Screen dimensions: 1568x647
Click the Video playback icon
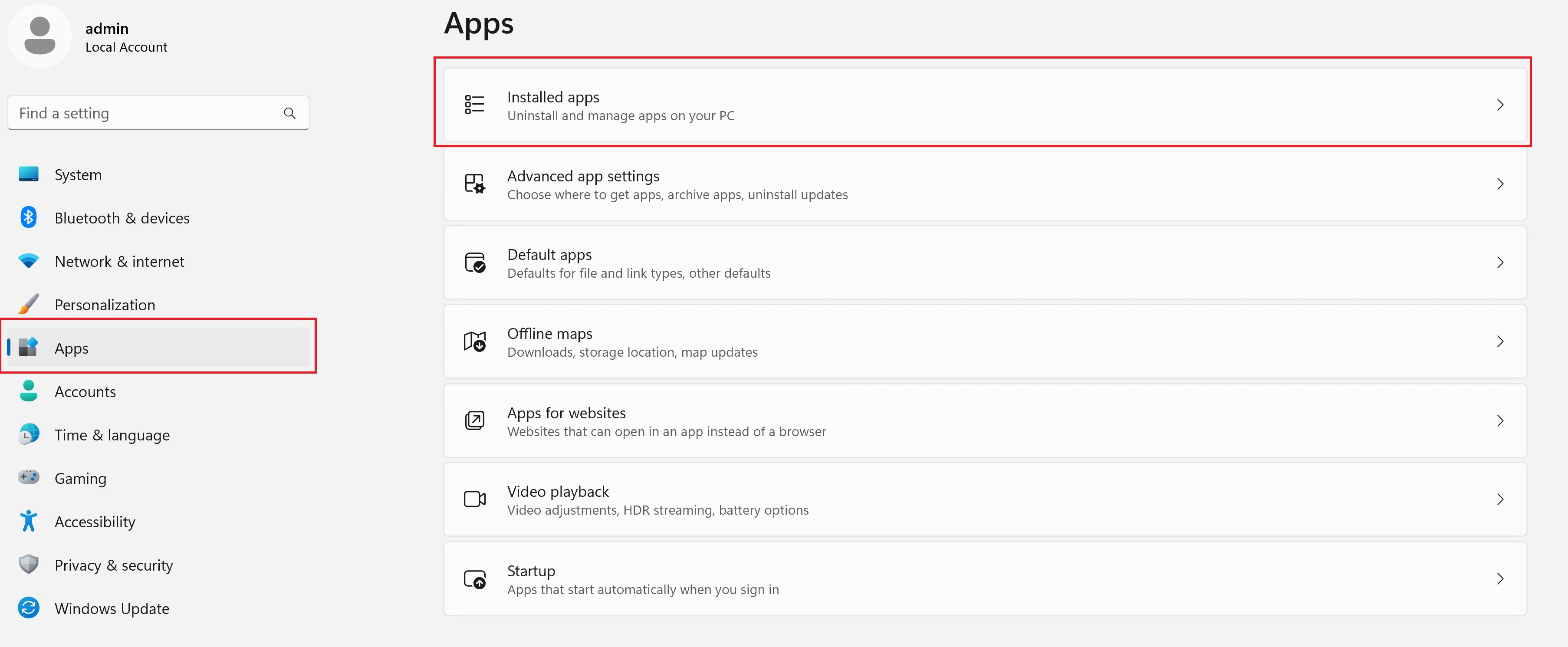click(x=474, y=499)
